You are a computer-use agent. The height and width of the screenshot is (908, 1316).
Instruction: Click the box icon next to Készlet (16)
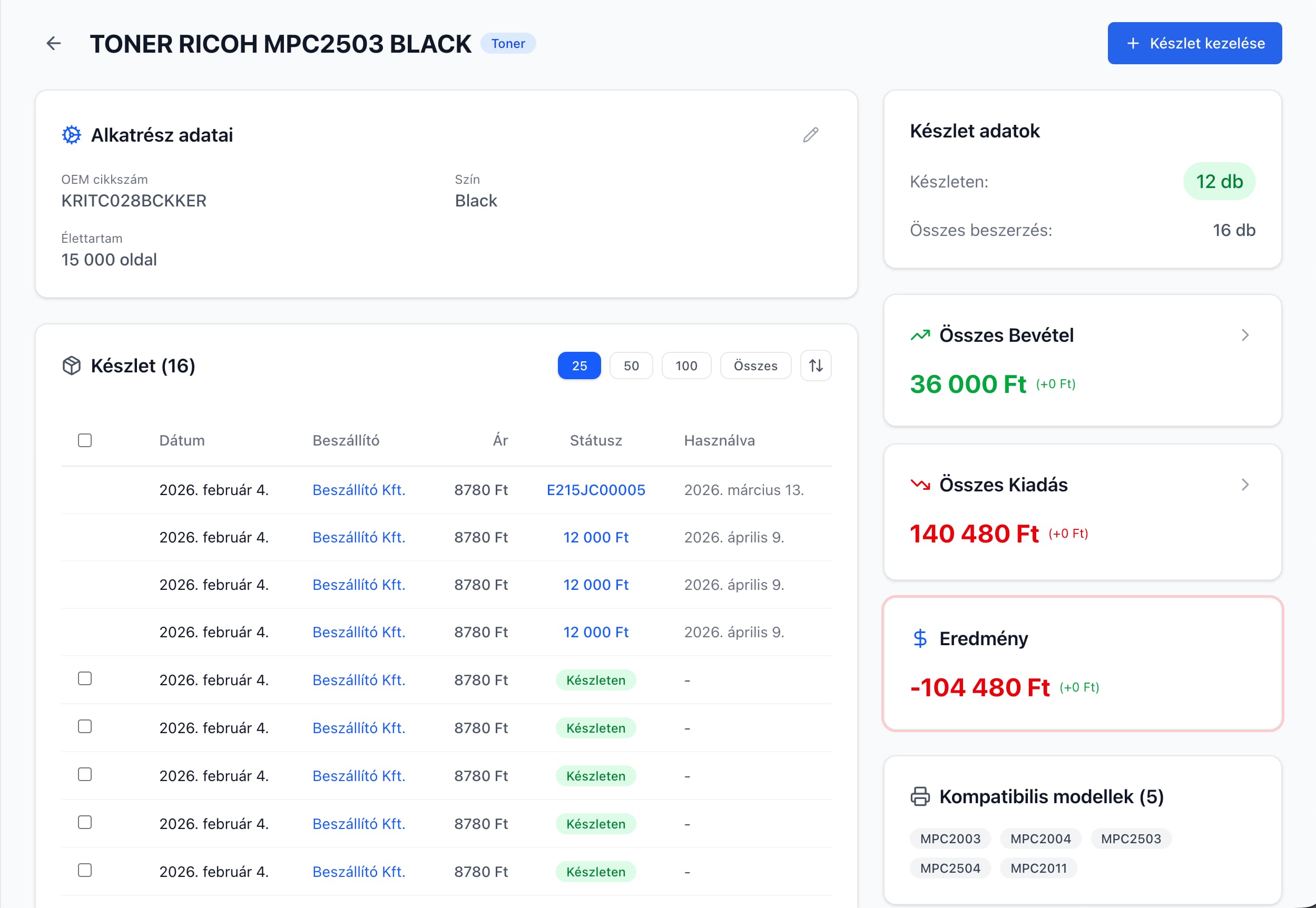(71, 366)
